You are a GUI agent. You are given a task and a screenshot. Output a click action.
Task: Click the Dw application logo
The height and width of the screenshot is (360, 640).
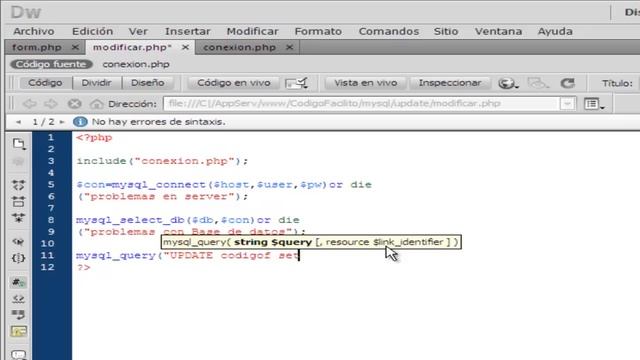25,12
